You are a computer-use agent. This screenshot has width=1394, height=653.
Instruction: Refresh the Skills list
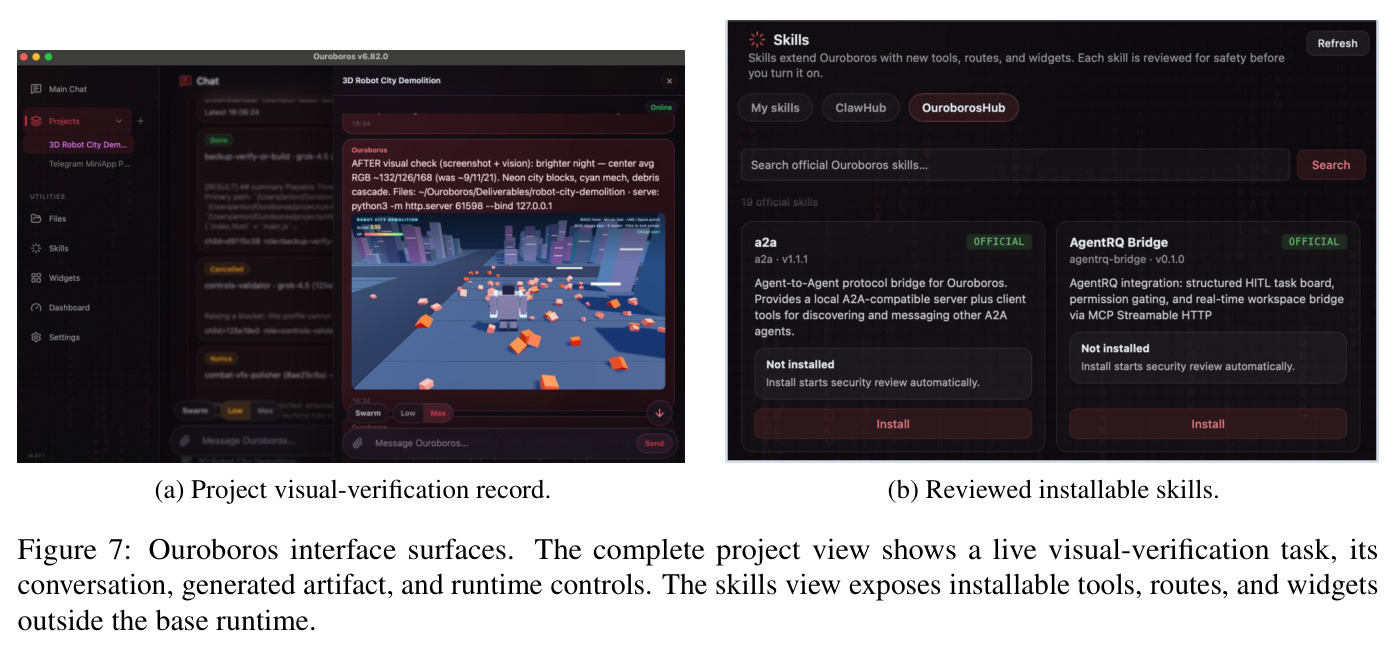point(1337,43)
